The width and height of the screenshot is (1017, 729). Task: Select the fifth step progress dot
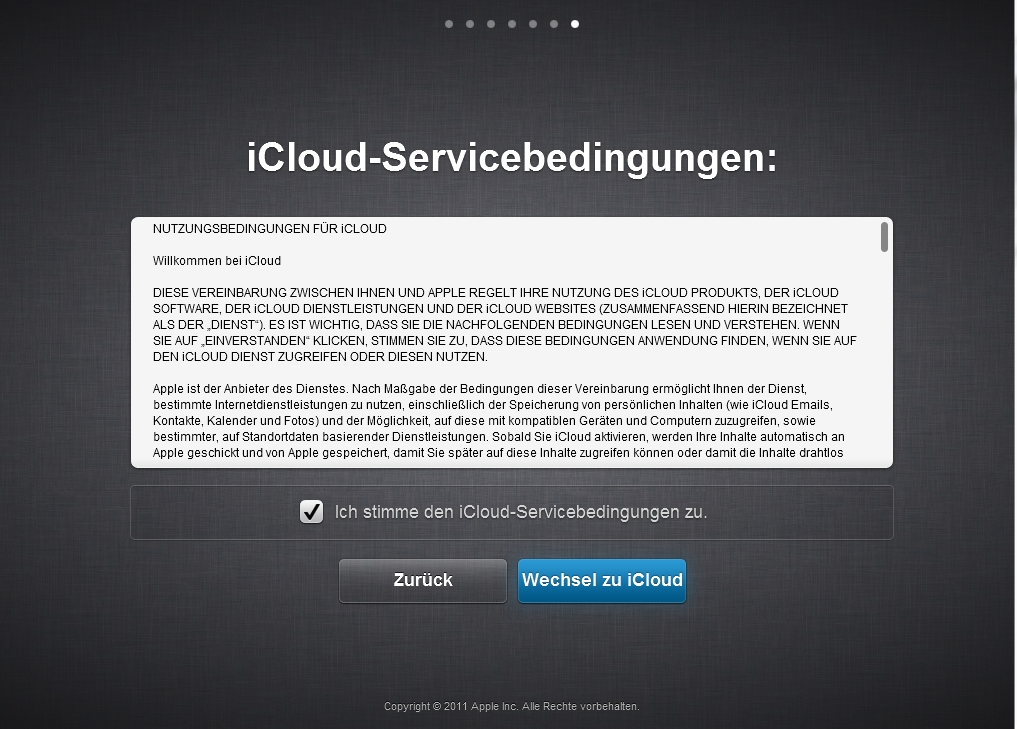pyautogui.click(x=532, y=24)
